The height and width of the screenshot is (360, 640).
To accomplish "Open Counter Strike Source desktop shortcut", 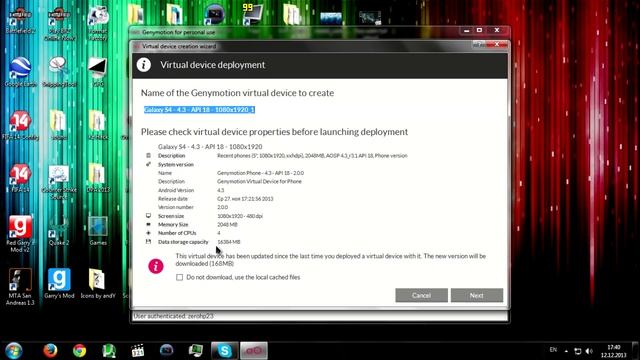I will pyautogui.click(x=59, y=182).
